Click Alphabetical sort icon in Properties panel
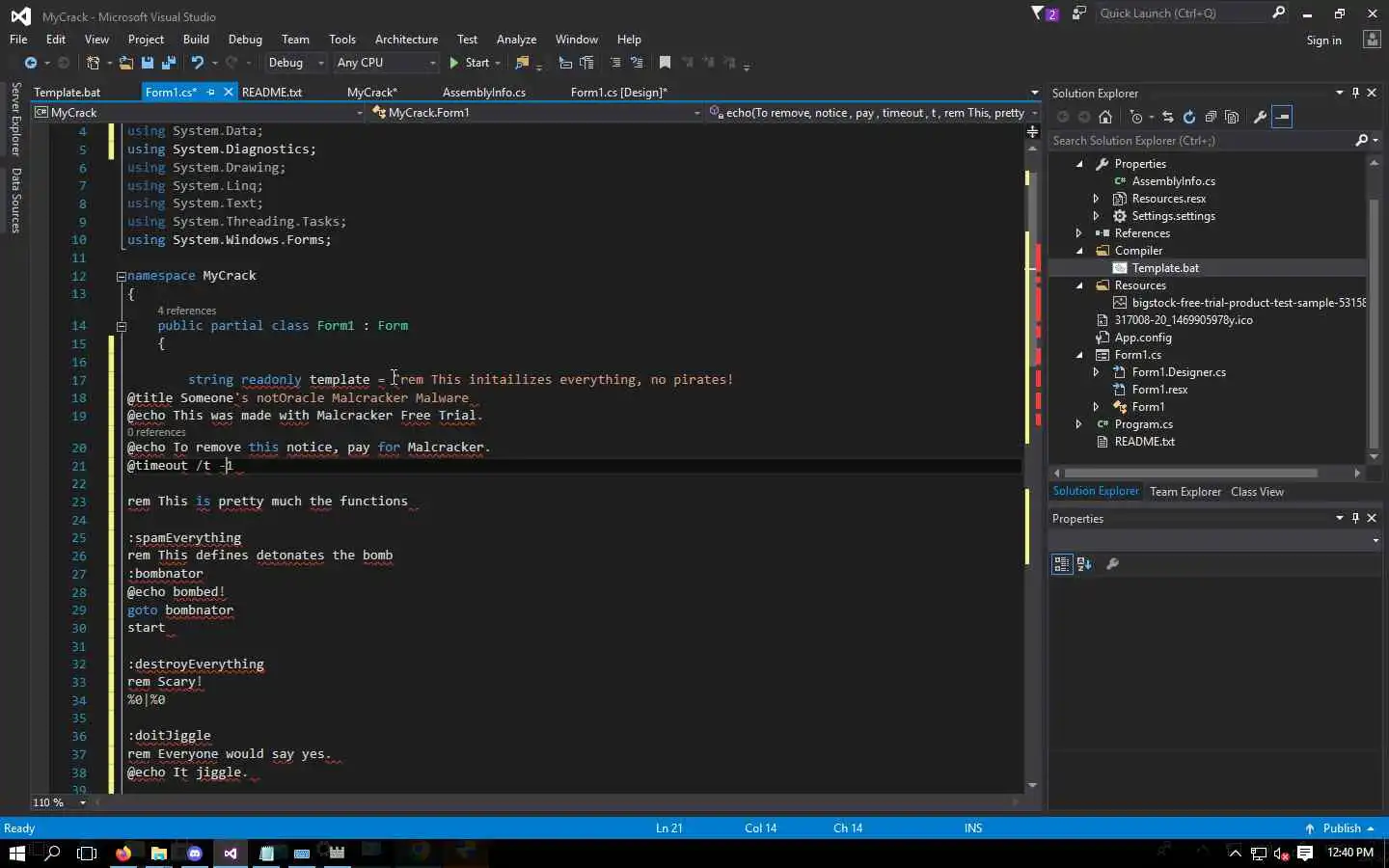The height and width of the screenshot is (868, 1389). click(1084, 564)
